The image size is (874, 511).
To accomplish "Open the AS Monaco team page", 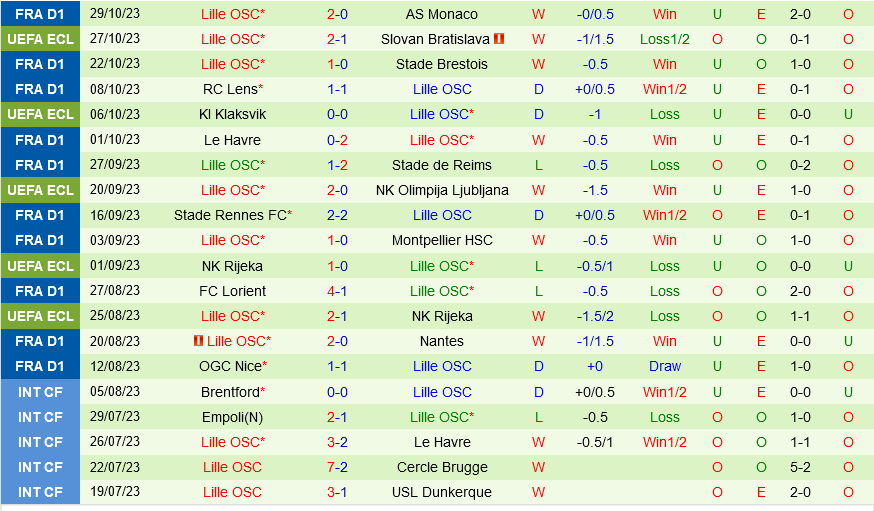I will click(441, 14).
